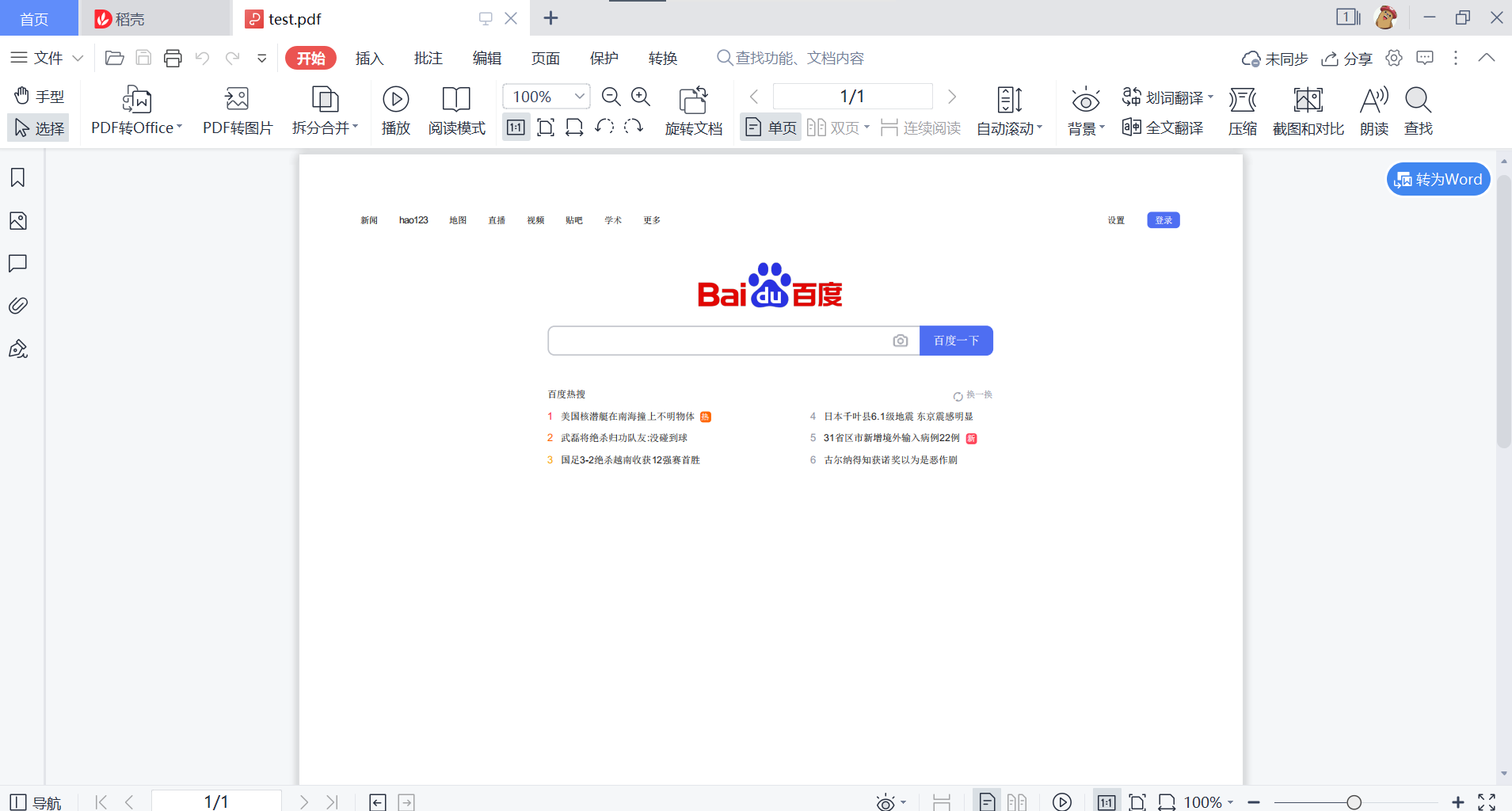Click the PDF转图片 tool
The height and width of the screenshot is (811, 1512).
pyautogui.click(x=238, y=111)
